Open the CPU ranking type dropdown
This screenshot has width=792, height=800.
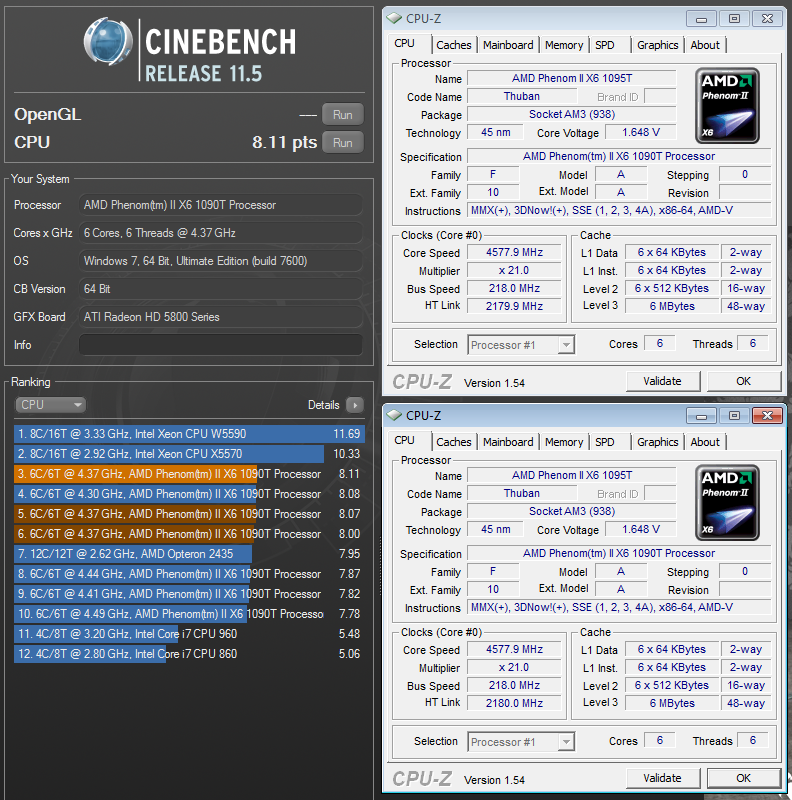coord(50,405)
